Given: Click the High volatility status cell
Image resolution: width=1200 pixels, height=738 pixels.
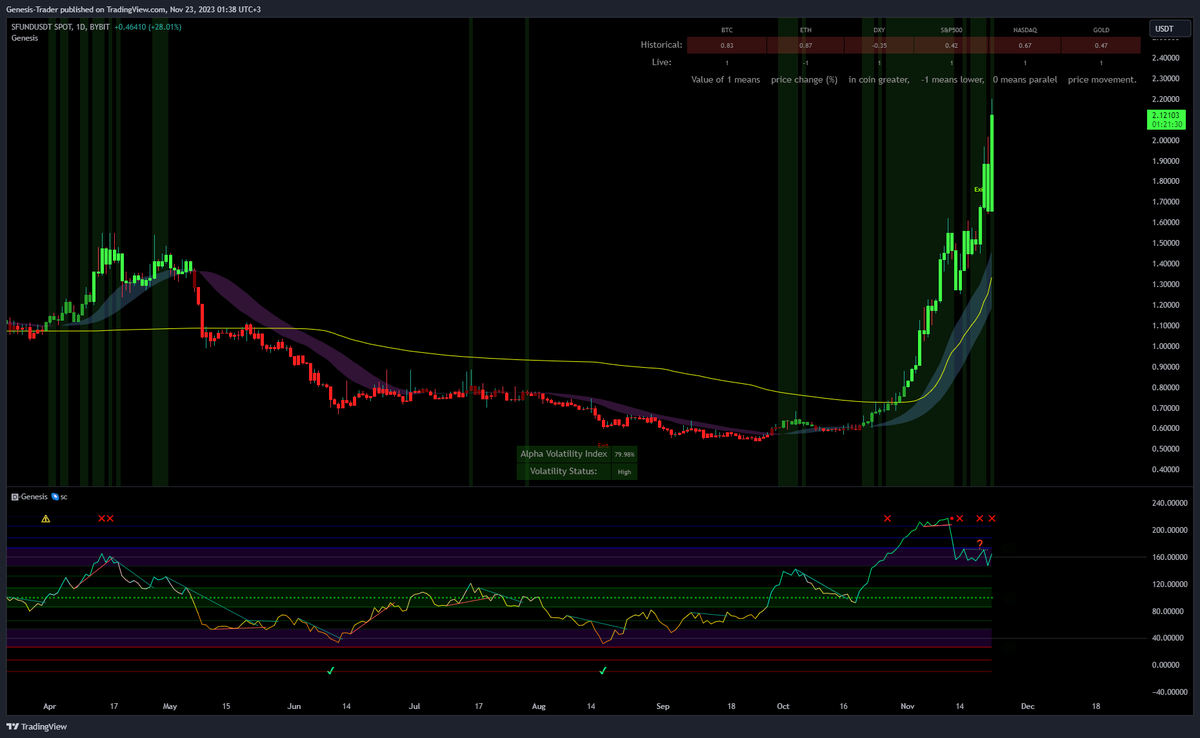Looking at the screenshot, I should coord(624,471).
